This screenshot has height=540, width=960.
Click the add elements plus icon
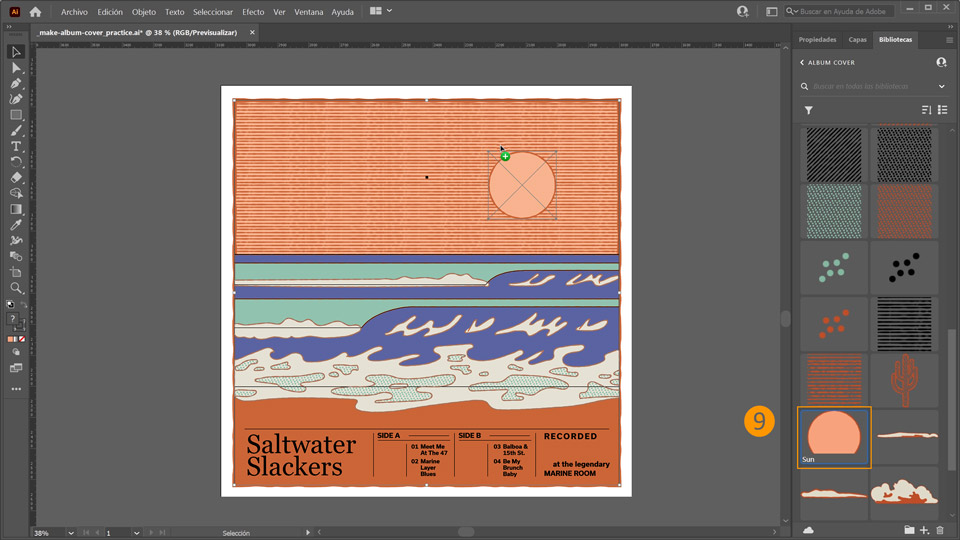(x=924, y=530)
